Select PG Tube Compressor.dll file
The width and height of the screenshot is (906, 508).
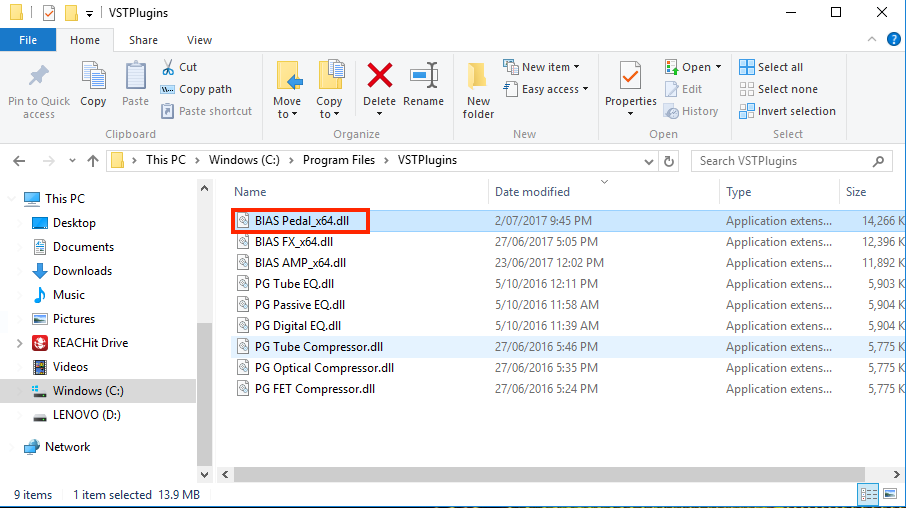[x=318, y=347]
